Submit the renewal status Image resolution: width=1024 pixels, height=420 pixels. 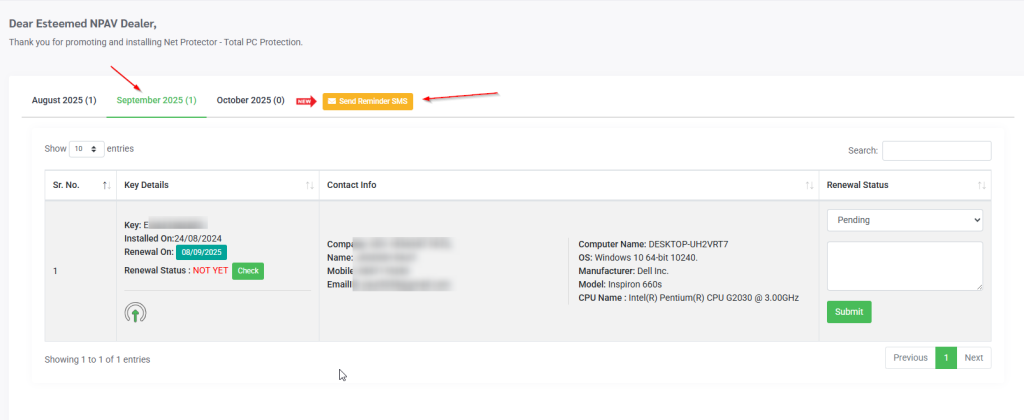pos(848,312)
